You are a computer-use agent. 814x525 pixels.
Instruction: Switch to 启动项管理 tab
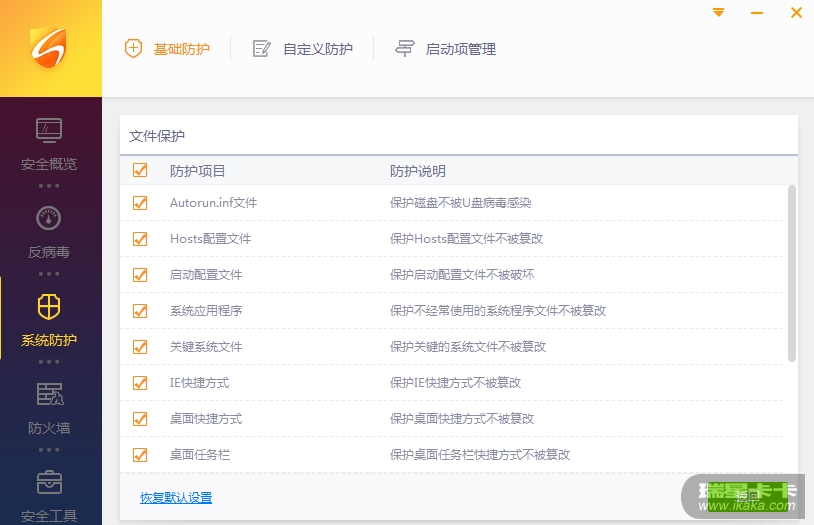pos(461,49)
